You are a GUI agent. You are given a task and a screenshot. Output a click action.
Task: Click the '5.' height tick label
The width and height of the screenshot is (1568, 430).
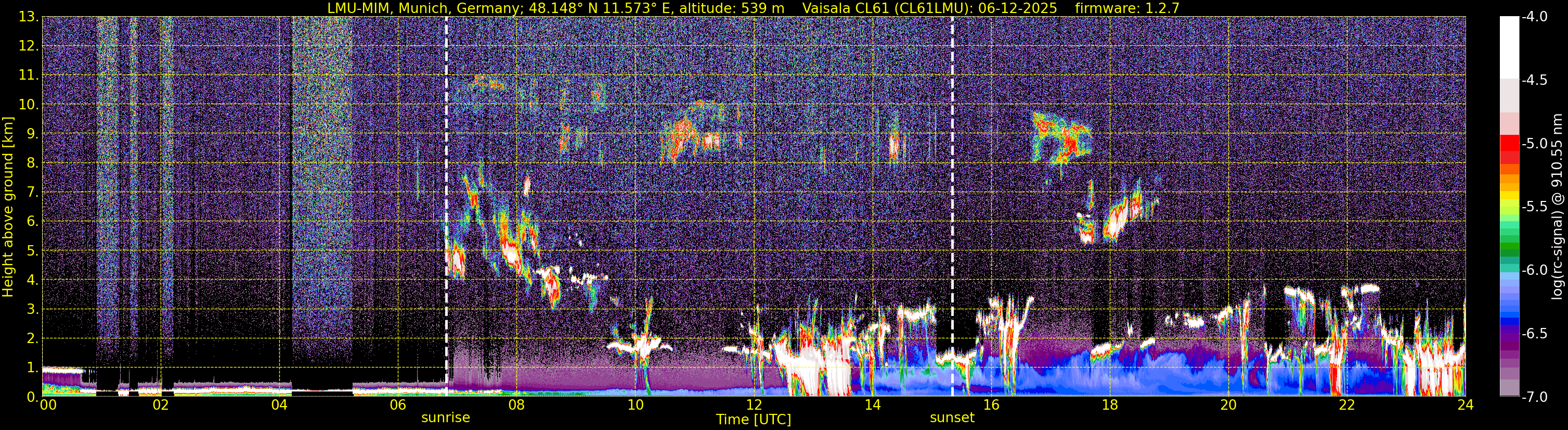[32, 251]
